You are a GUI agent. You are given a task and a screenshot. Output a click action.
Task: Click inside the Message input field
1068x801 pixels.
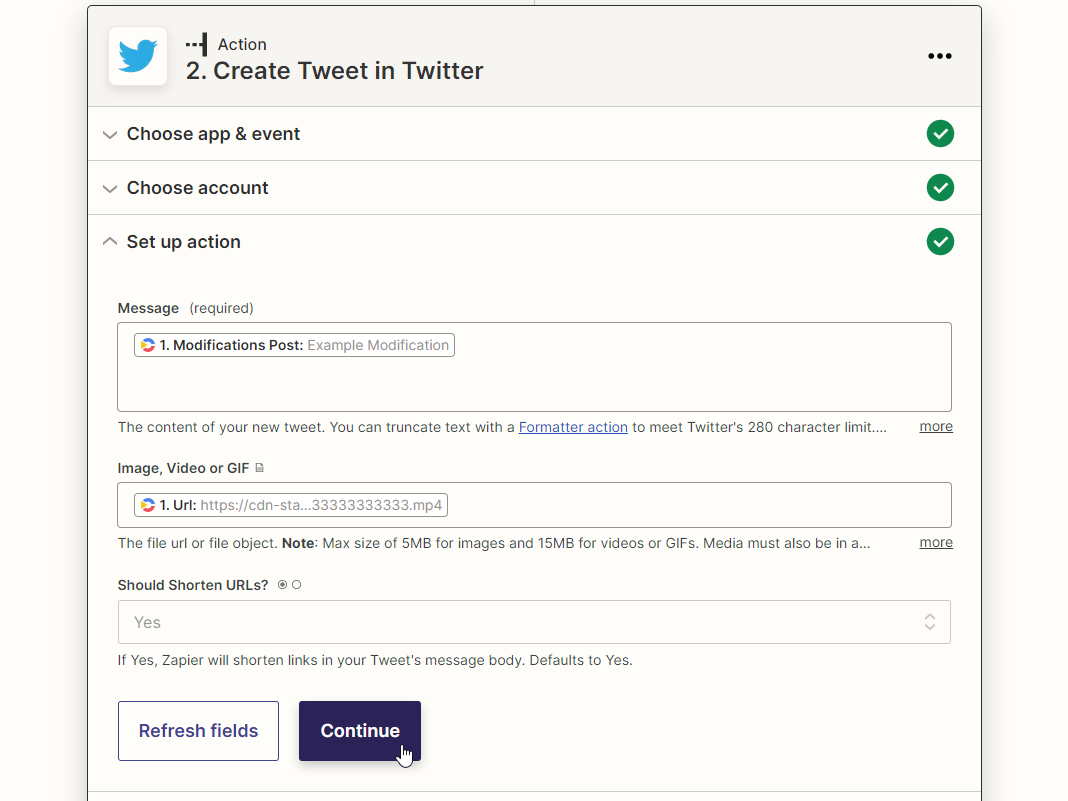click(x=534, y=367)
